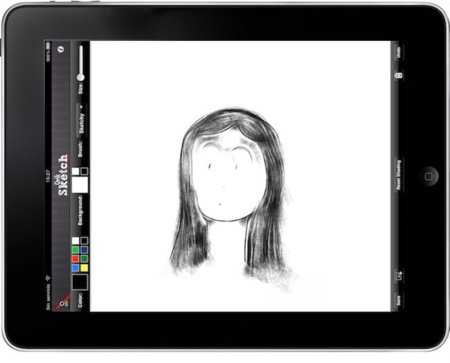Tap the battery indicator in the status bar

(x=48, y=45)
